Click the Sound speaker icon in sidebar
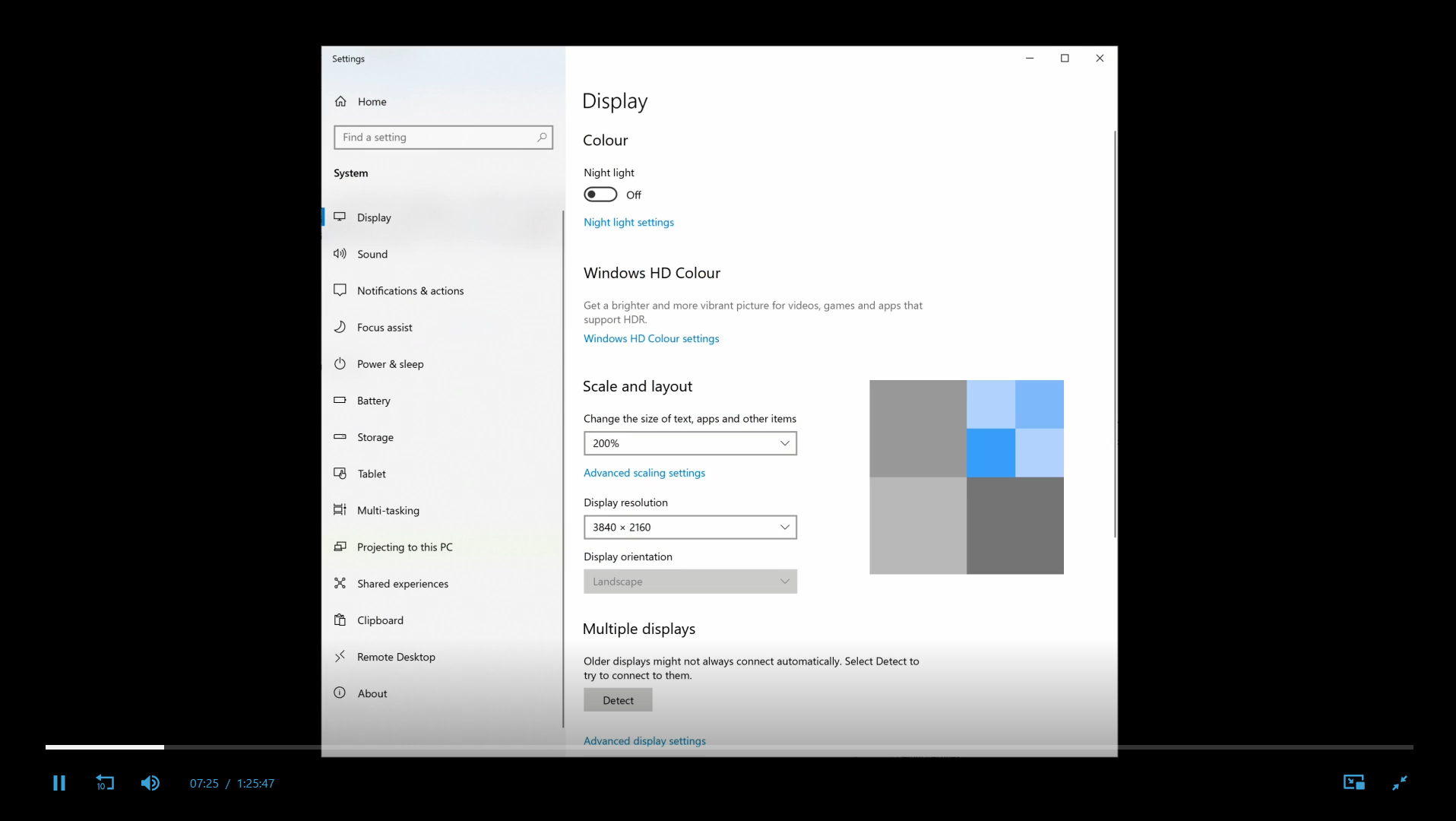1456x821 pixels. pyautogui.click(x=340, y=253)
